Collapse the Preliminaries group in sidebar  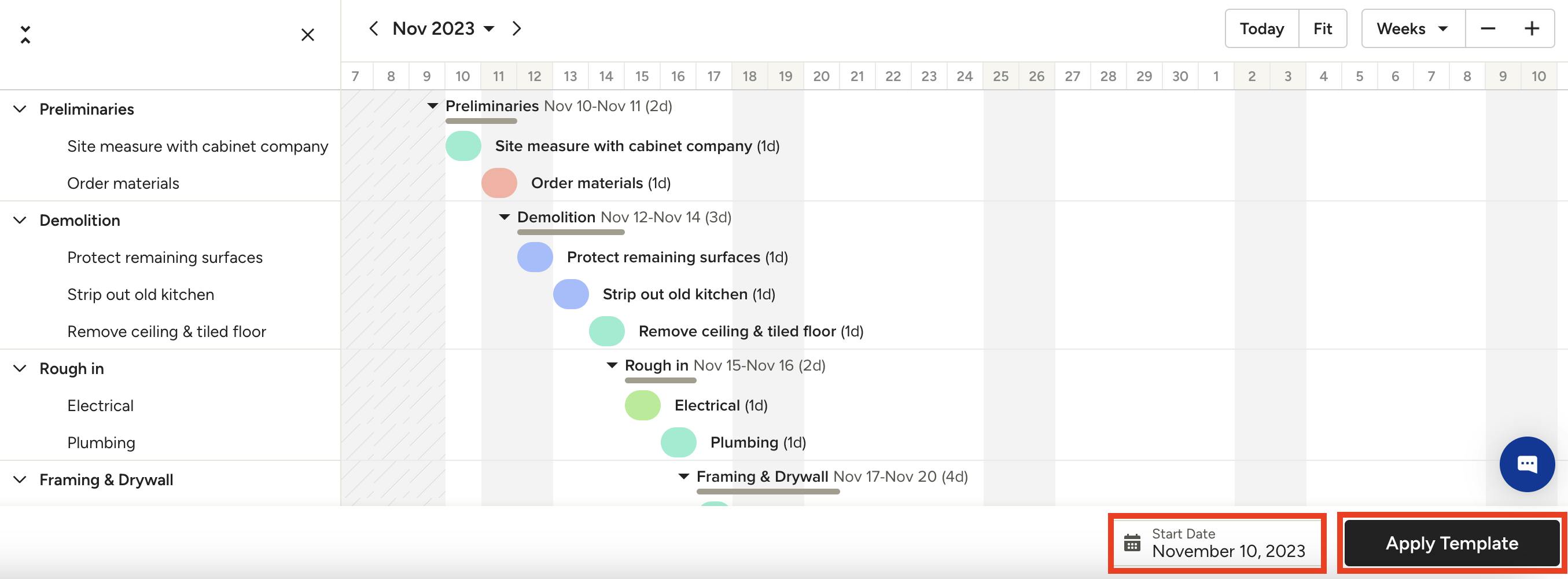point(20,109)
